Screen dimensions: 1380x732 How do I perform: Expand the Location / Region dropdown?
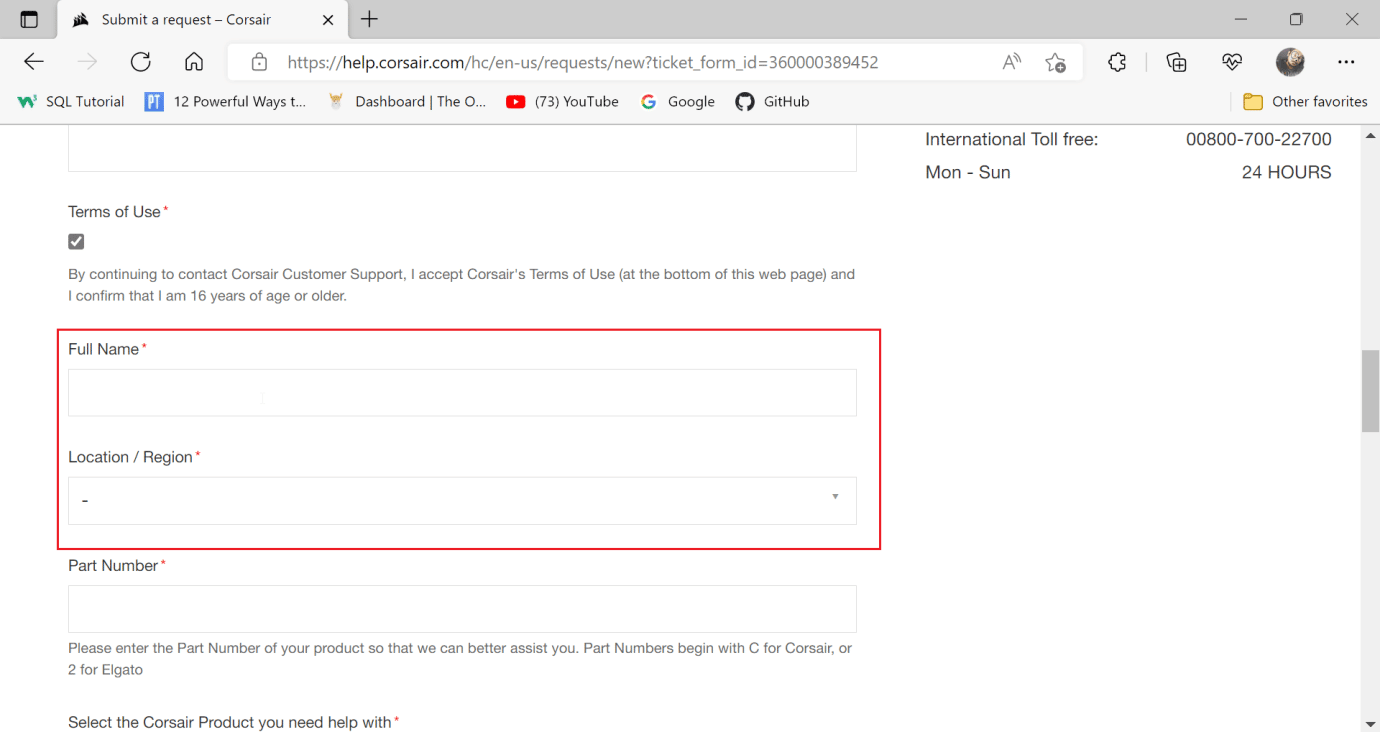pyautogui.click(x=462, y=500)
